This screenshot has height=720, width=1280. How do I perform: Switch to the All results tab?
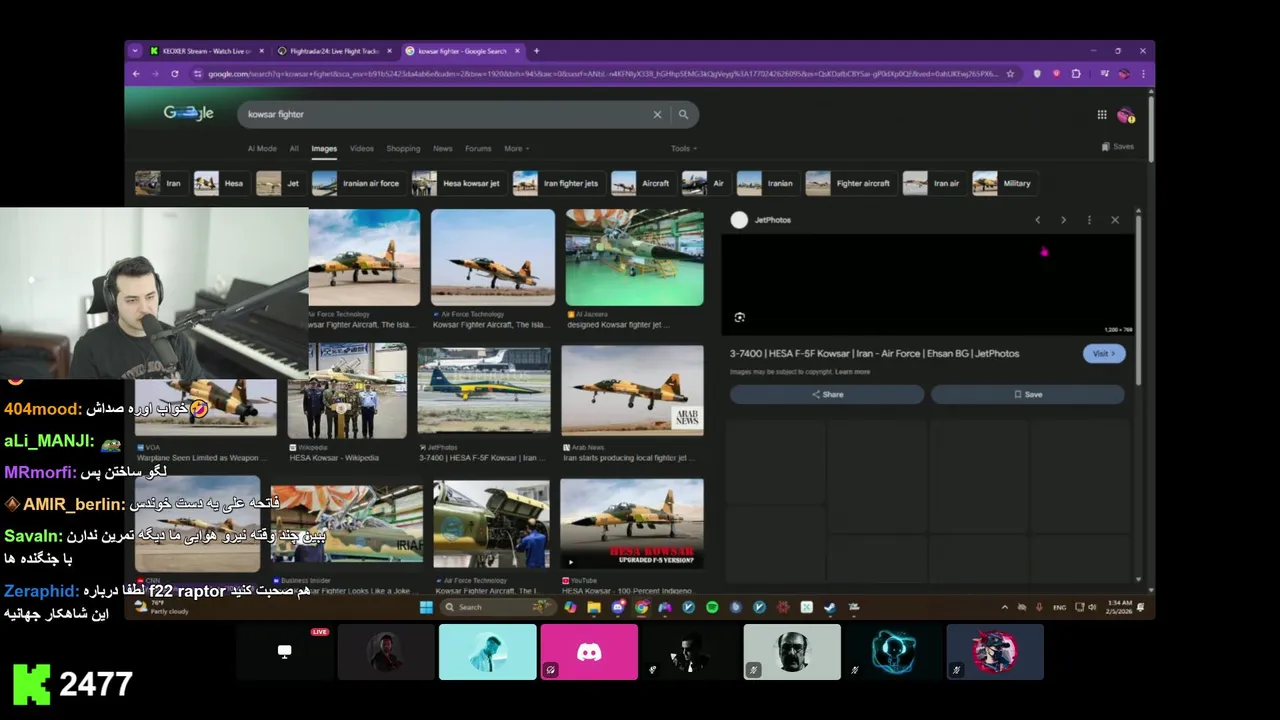(294, 149)
